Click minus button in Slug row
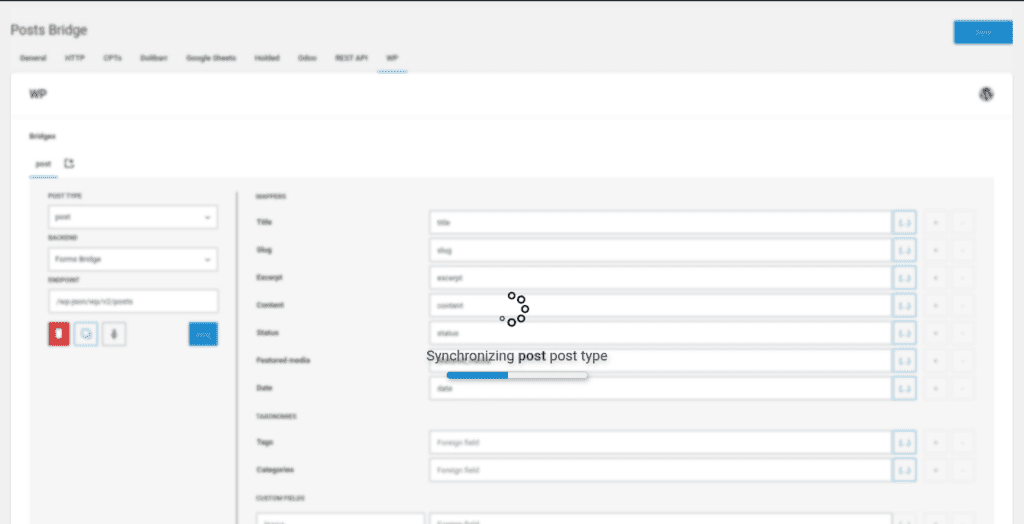This screenshot has width=1024, height=524. (963, 250)
